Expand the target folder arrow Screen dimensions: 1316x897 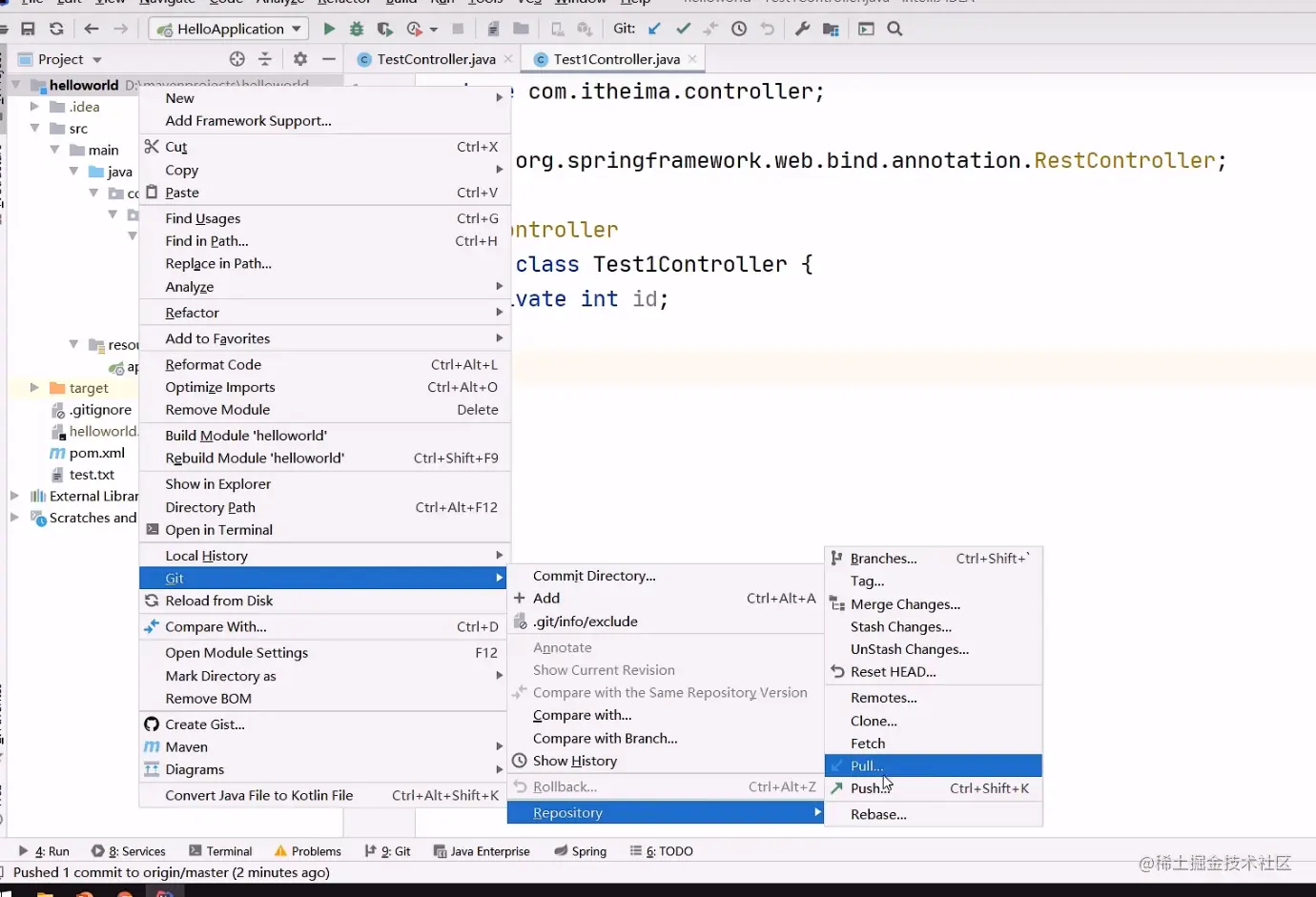(x=34, y=388)
